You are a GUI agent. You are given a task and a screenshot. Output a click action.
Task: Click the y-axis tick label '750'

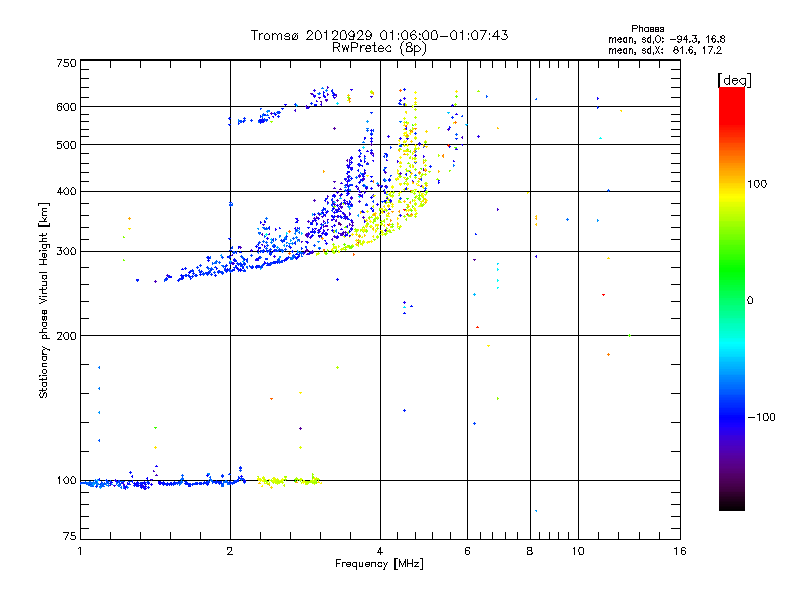(x=66, y=63)
